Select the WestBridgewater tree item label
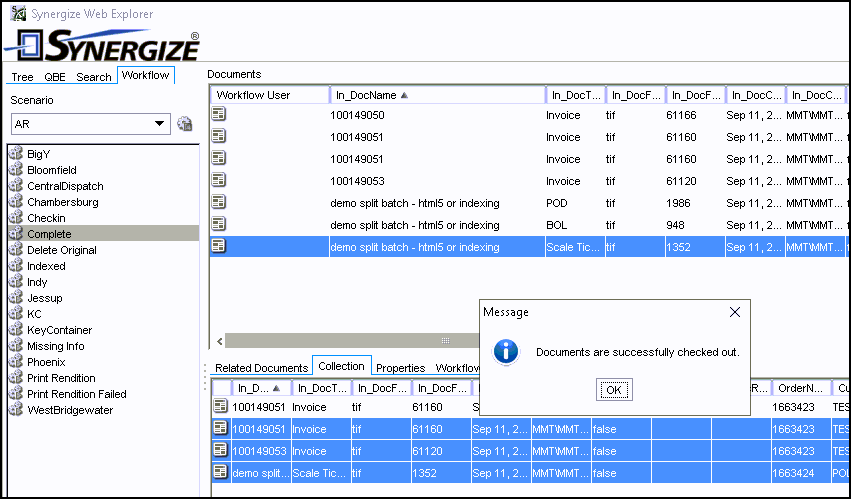 pyautogui.click(x=70, y=410)
